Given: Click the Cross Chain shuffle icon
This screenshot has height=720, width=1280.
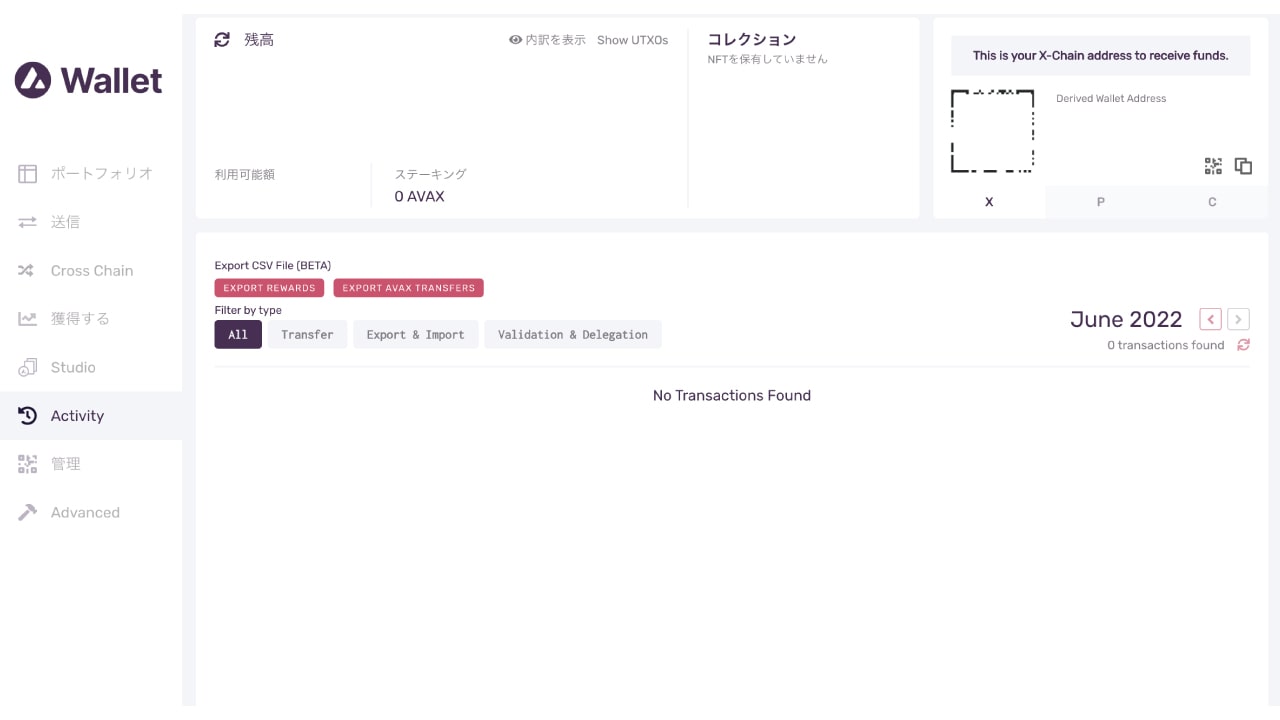Looking at the screenshot, I should tap(28, 270).
